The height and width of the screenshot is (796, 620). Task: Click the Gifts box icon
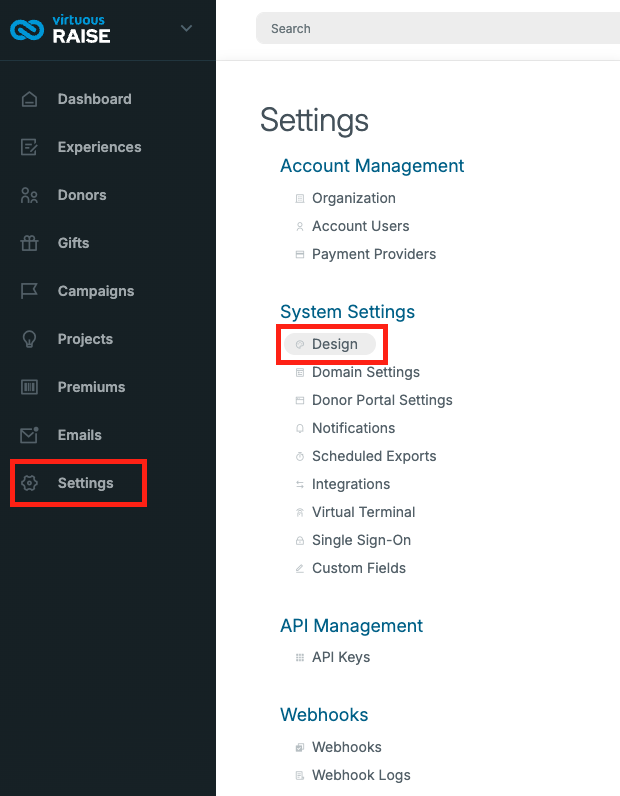[29, 243]
